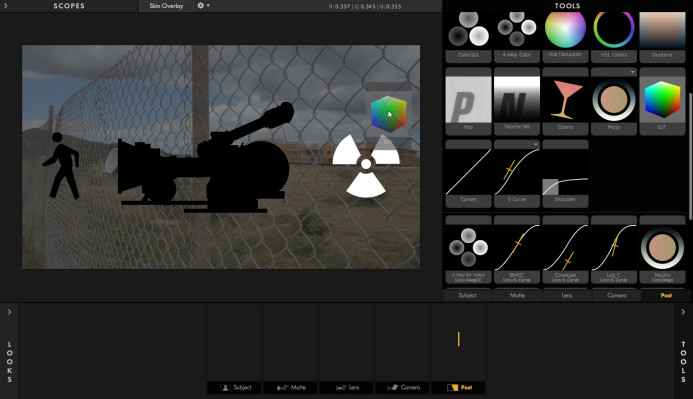Click the Subject stage in look chain
The width and height of the screenshot is (693, 399).
pyautogui.click(x=234, y=388)
